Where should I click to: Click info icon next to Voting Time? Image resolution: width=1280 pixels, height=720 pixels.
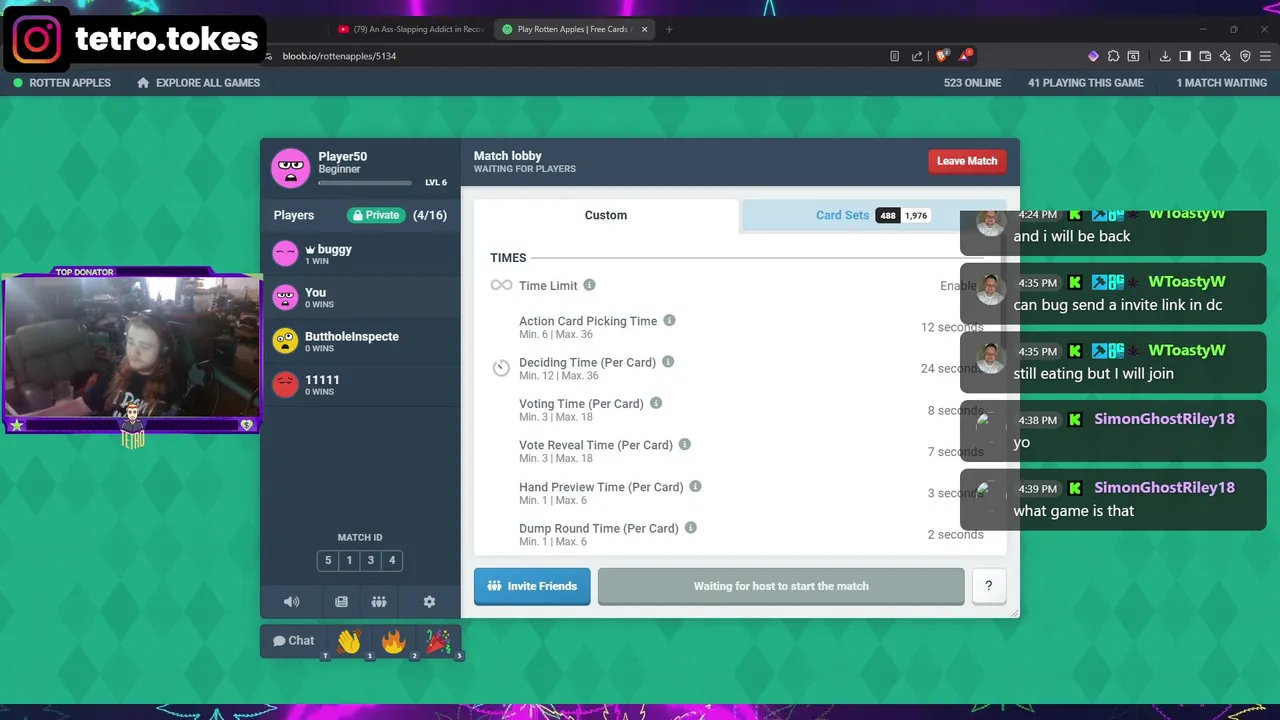[656, 403]
